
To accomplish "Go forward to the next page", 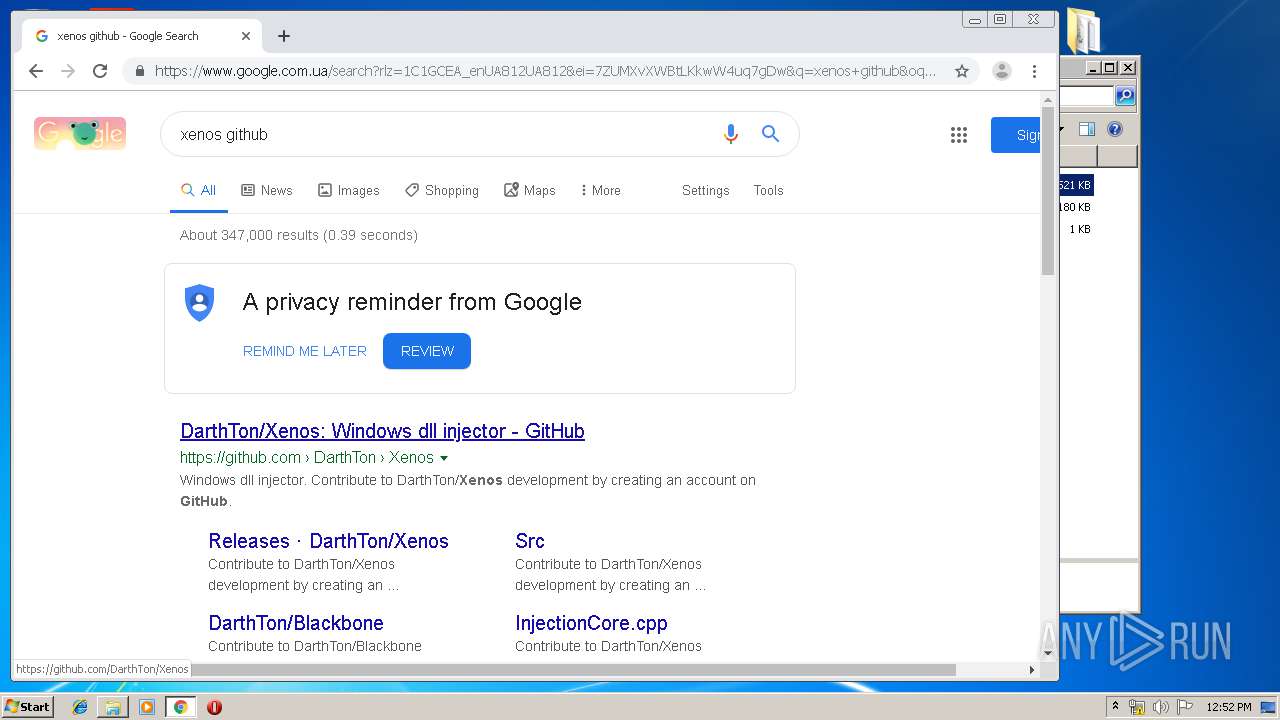I will (x=68, y=71).
